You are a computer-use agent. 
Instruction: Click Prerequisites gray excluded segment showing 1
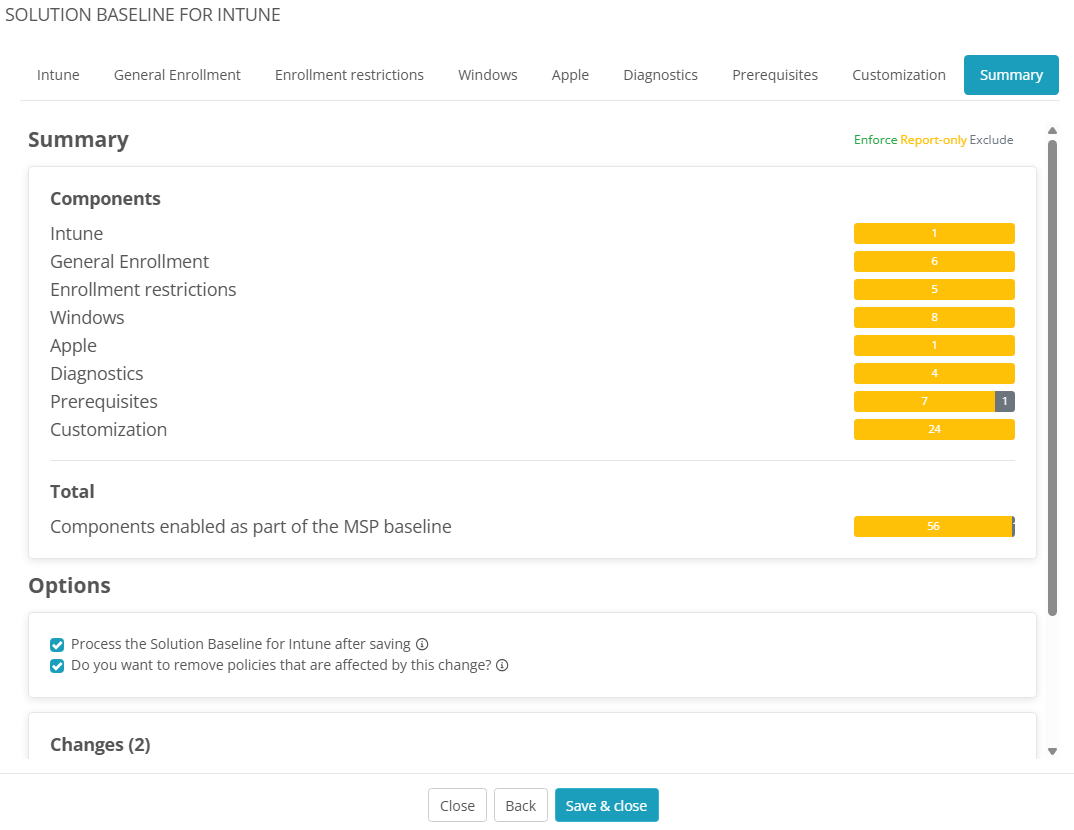tap(1005, 402)
